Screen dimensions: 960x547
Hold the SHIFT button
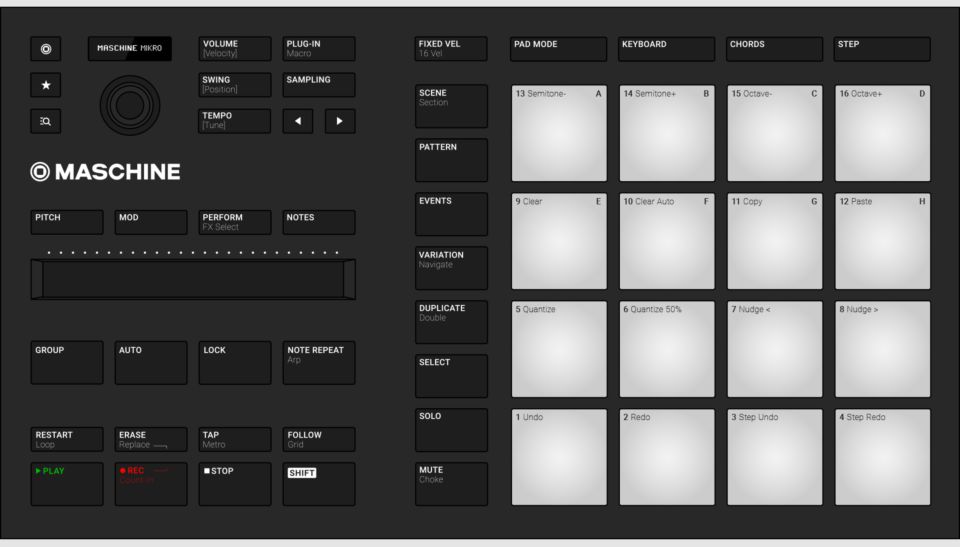point(318,484)
